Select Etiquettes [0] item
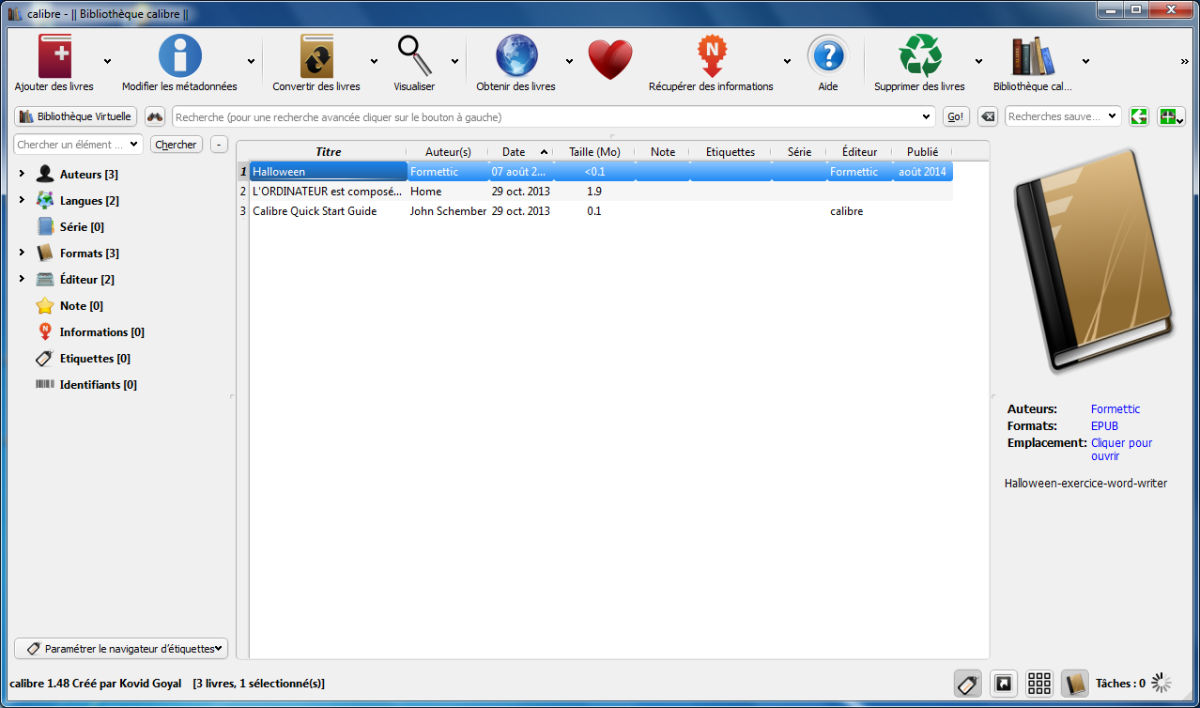Image resolution: width=1200 pixels, height=708 pixels. point(83,358)
